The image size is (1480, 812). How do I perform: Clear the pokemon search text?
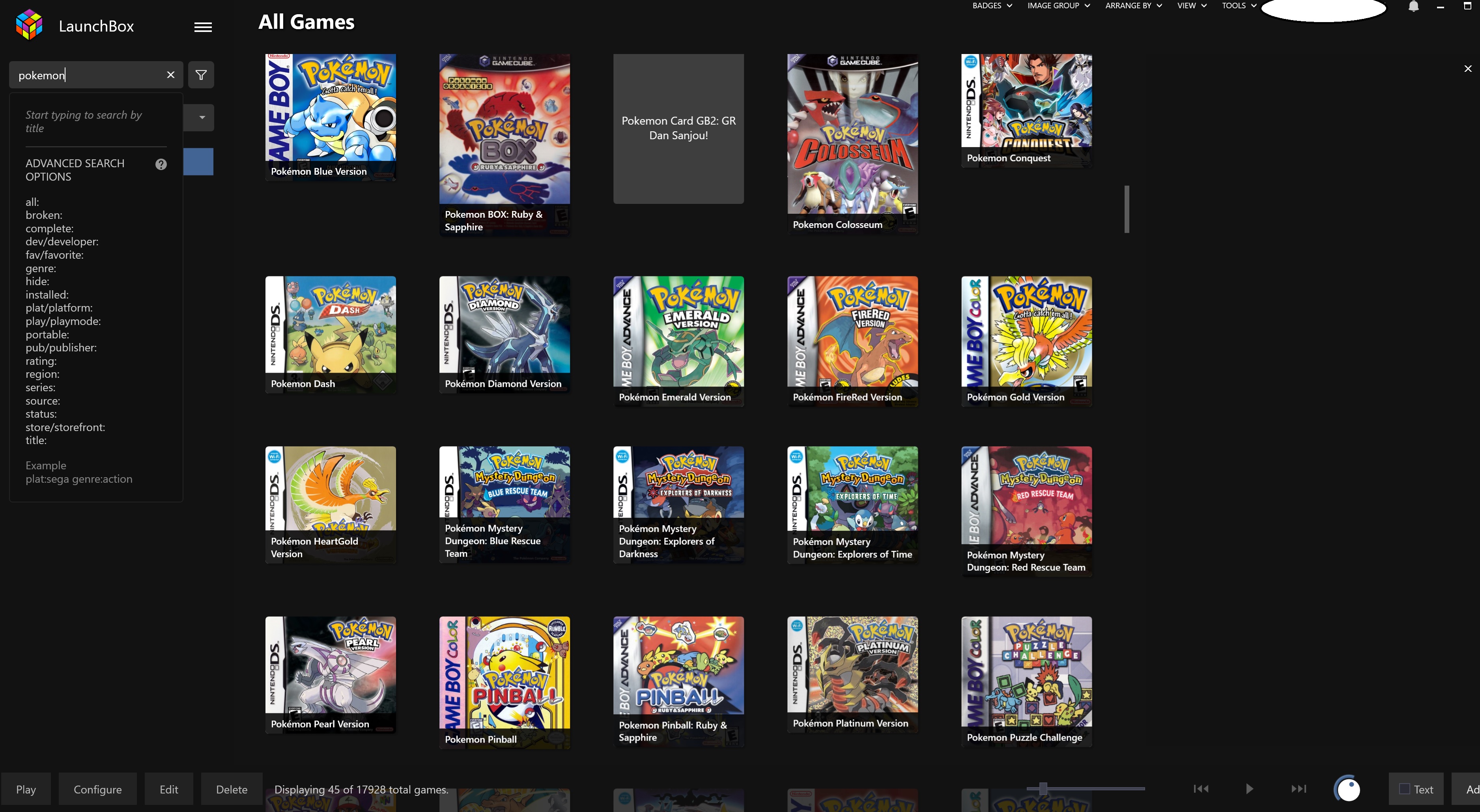tap(171, 75)
